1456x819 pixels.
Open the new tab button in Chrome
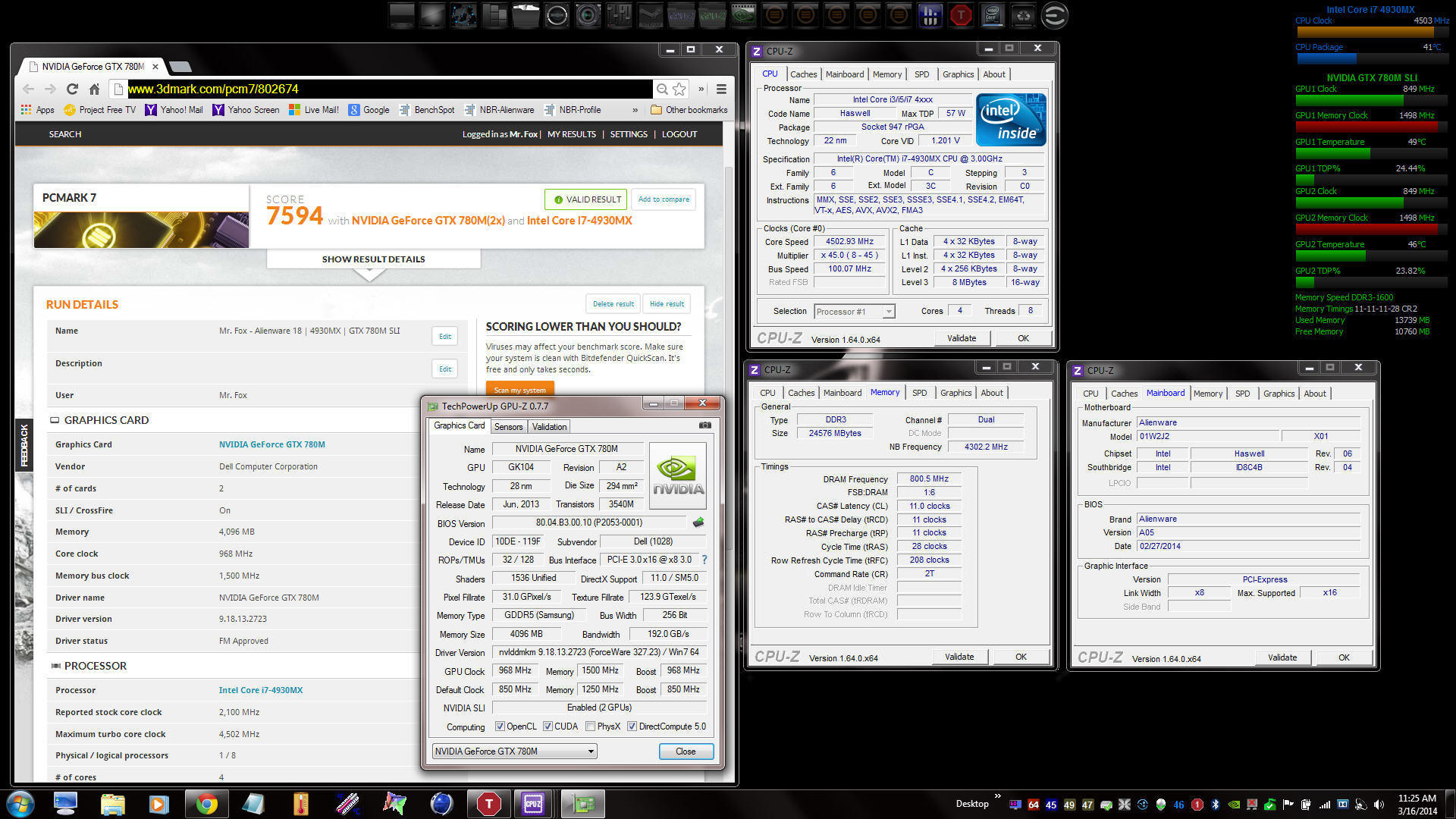tap(180, 67)
